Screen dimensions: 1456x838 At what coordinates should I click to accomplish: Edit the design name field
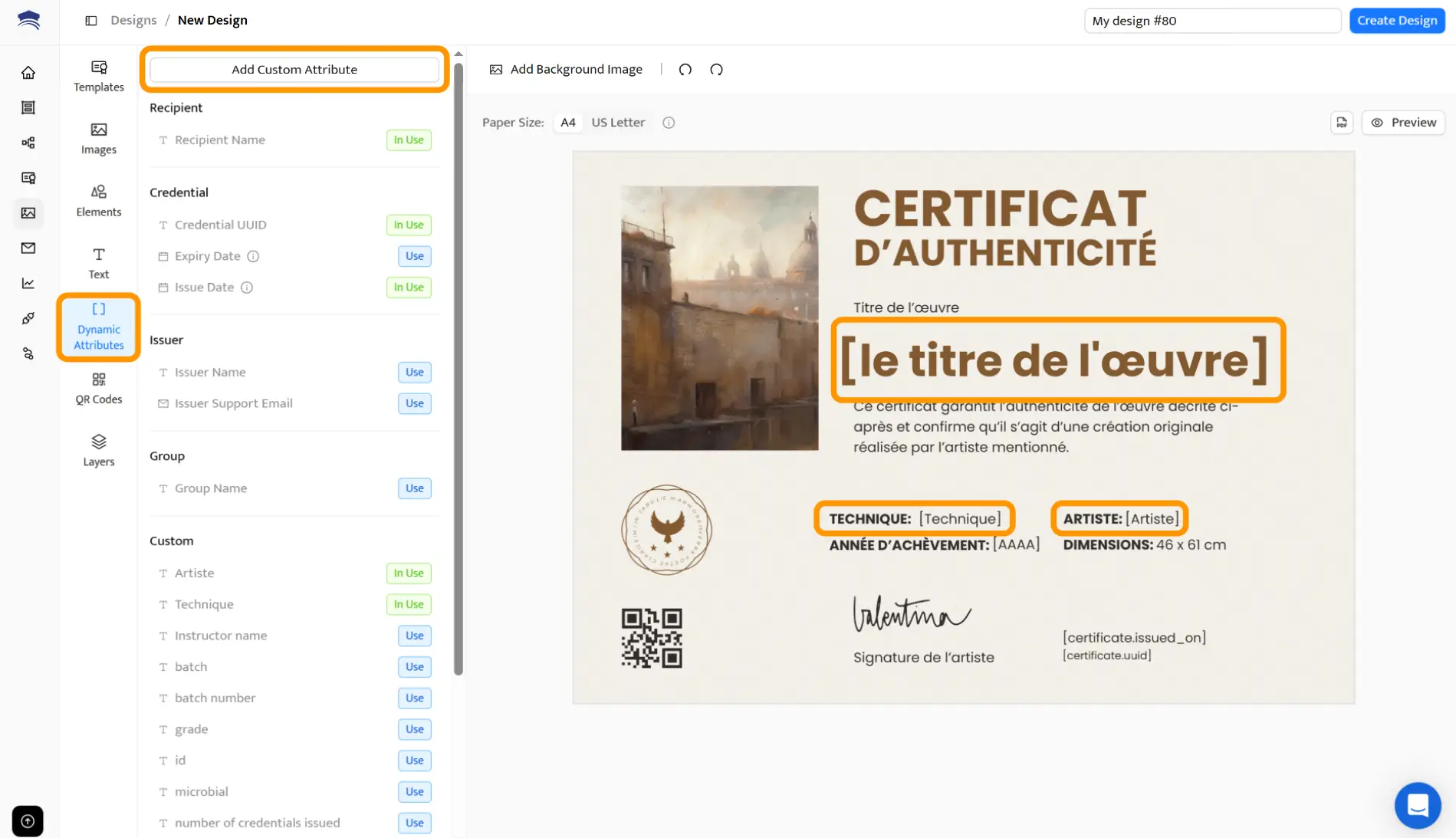[1212, 21]
